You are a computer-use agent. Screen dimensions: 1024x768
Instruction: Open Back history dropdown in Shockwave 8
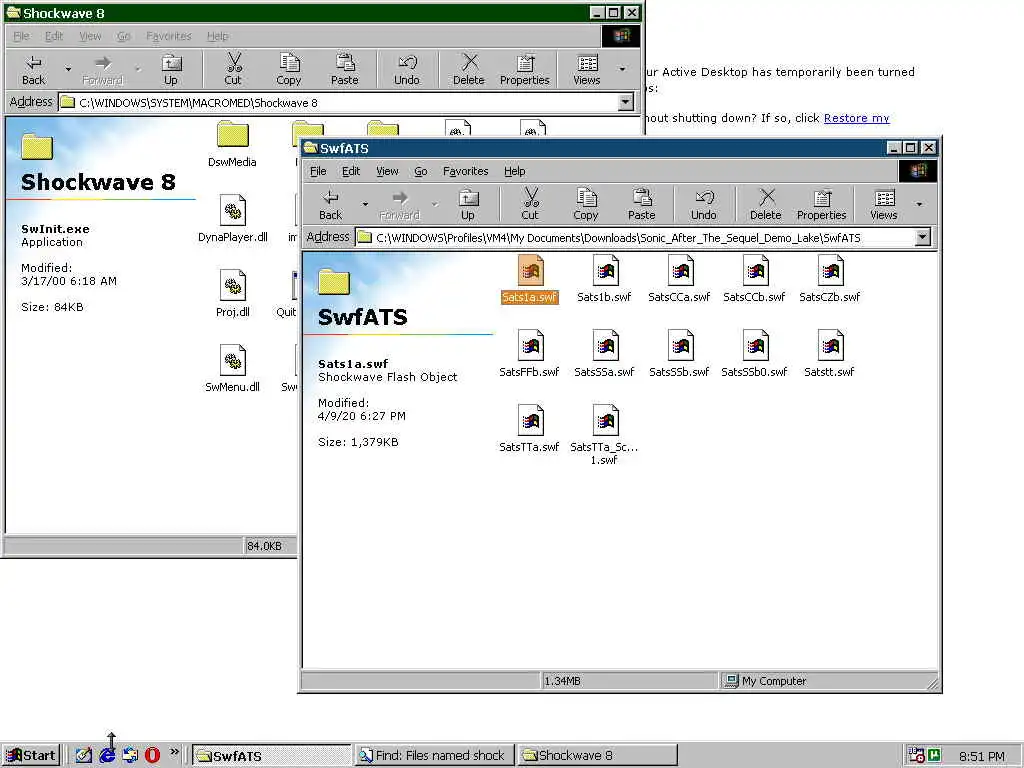pos(68,69)
